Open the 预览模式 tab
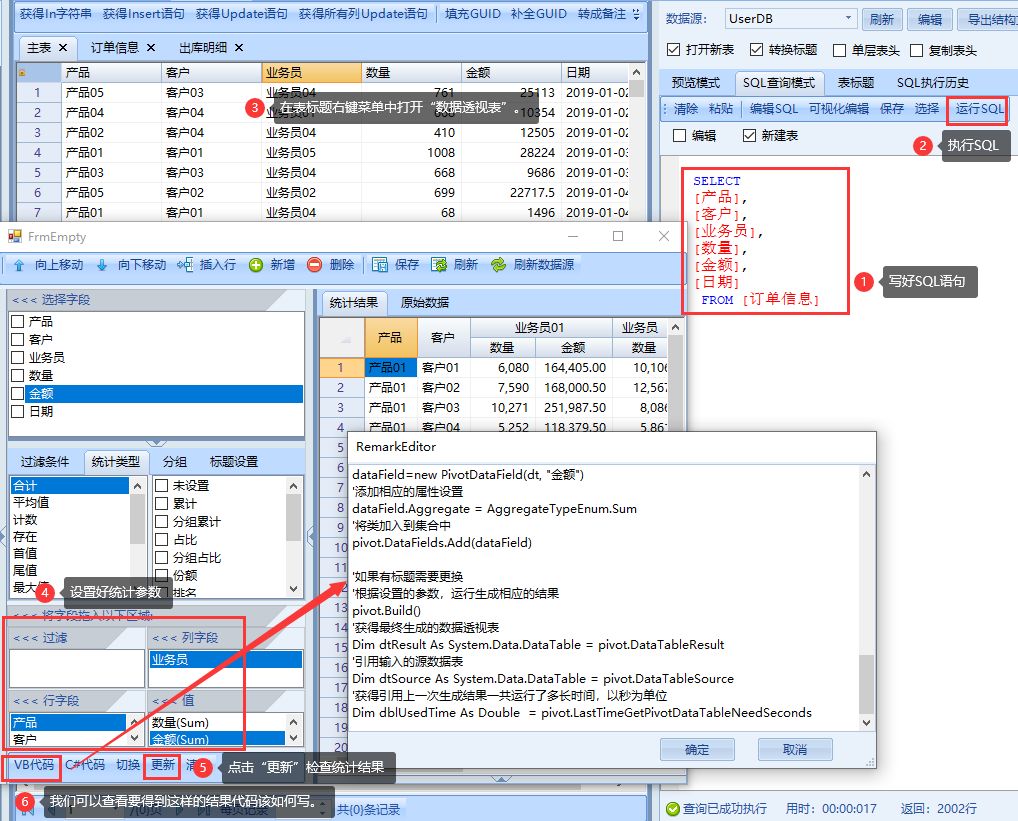The image size is (1018, 821). point(696,82)
